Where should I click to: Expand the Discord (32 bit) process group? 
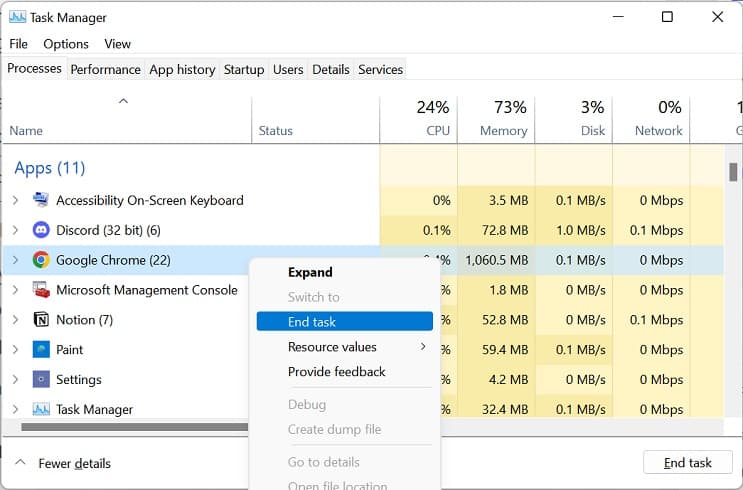(15, 230)
